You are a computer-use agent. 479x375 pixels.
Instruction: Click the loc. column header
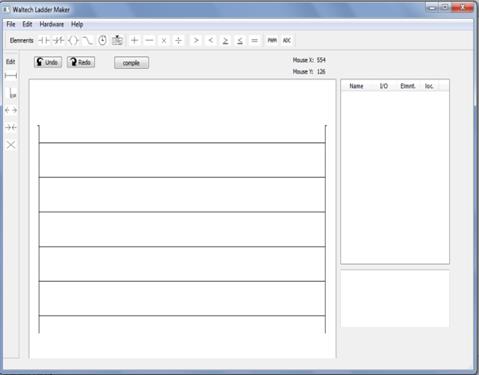tap(429, 86)
